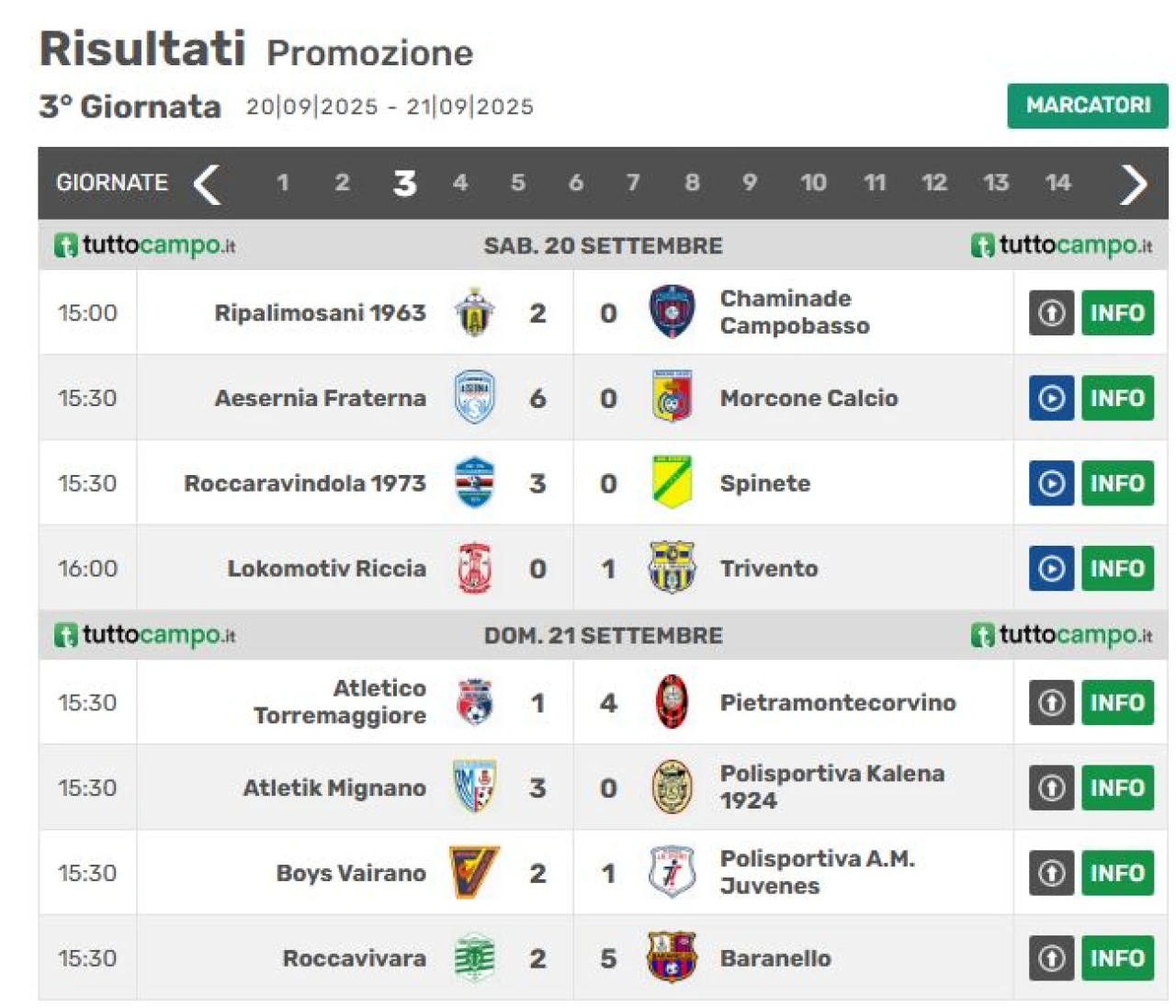The width and height of the screenshot is (1176, 1008).
Task: Go to previous giornate with left chevron
Action: [208, 184]
